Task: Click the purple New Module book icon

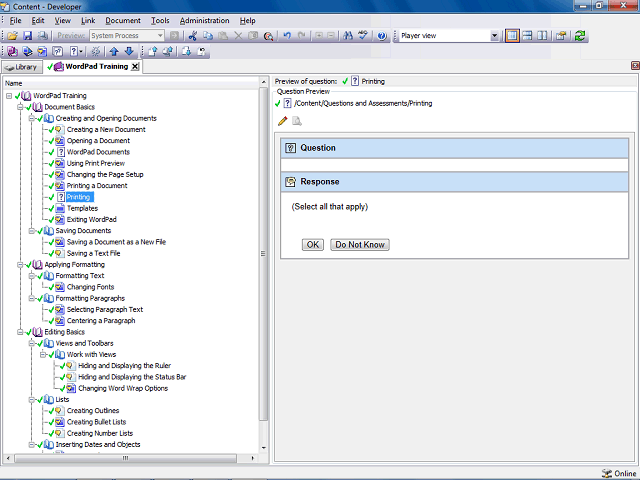Action: pos(12,51)
